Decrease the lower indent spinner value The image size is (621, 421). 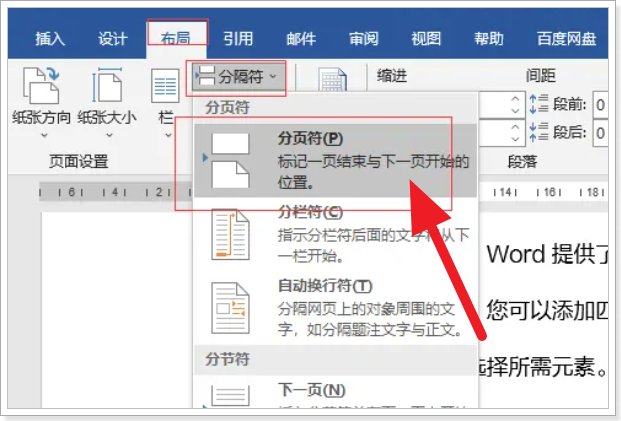click(x=515, y=139)
